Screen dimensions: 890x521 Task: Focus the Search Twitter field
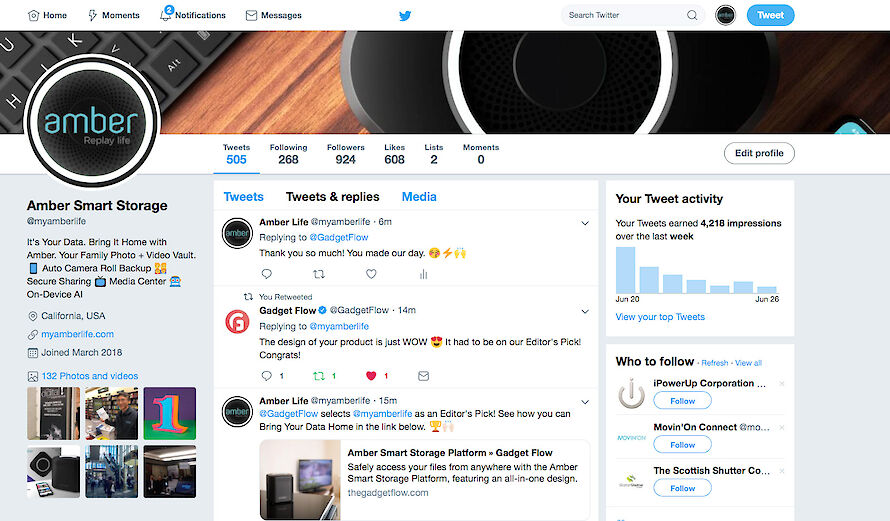632,15
